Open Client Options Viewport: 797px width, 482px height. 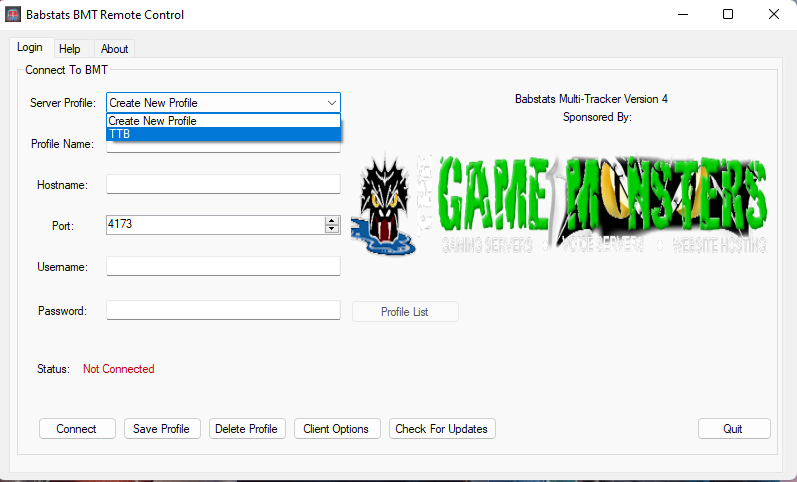click(x=337, y=429)
